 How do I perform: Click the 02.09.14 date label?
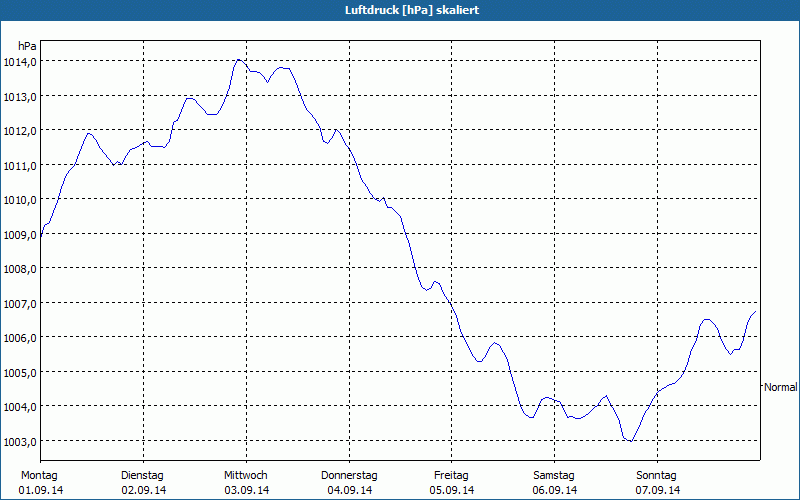coord(144,490)
